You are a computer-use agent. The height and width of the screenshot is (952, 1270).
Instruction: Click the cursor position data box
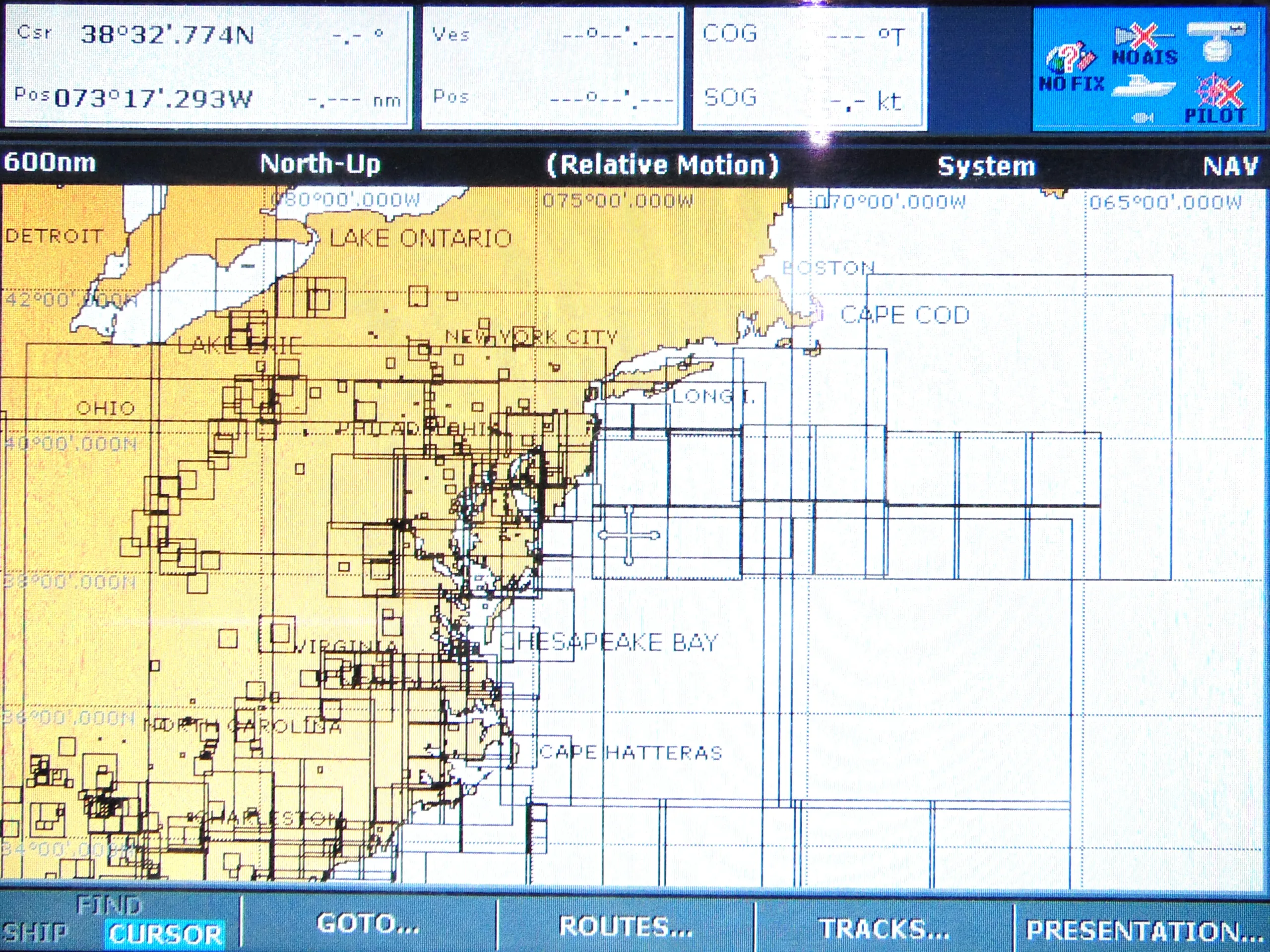coord(207,66)
